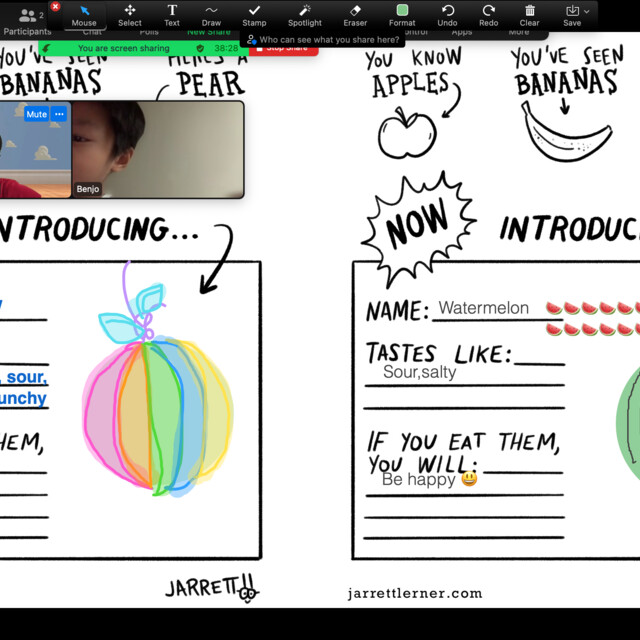
Task: Undo the last annotation
Action: click(448, 14)
